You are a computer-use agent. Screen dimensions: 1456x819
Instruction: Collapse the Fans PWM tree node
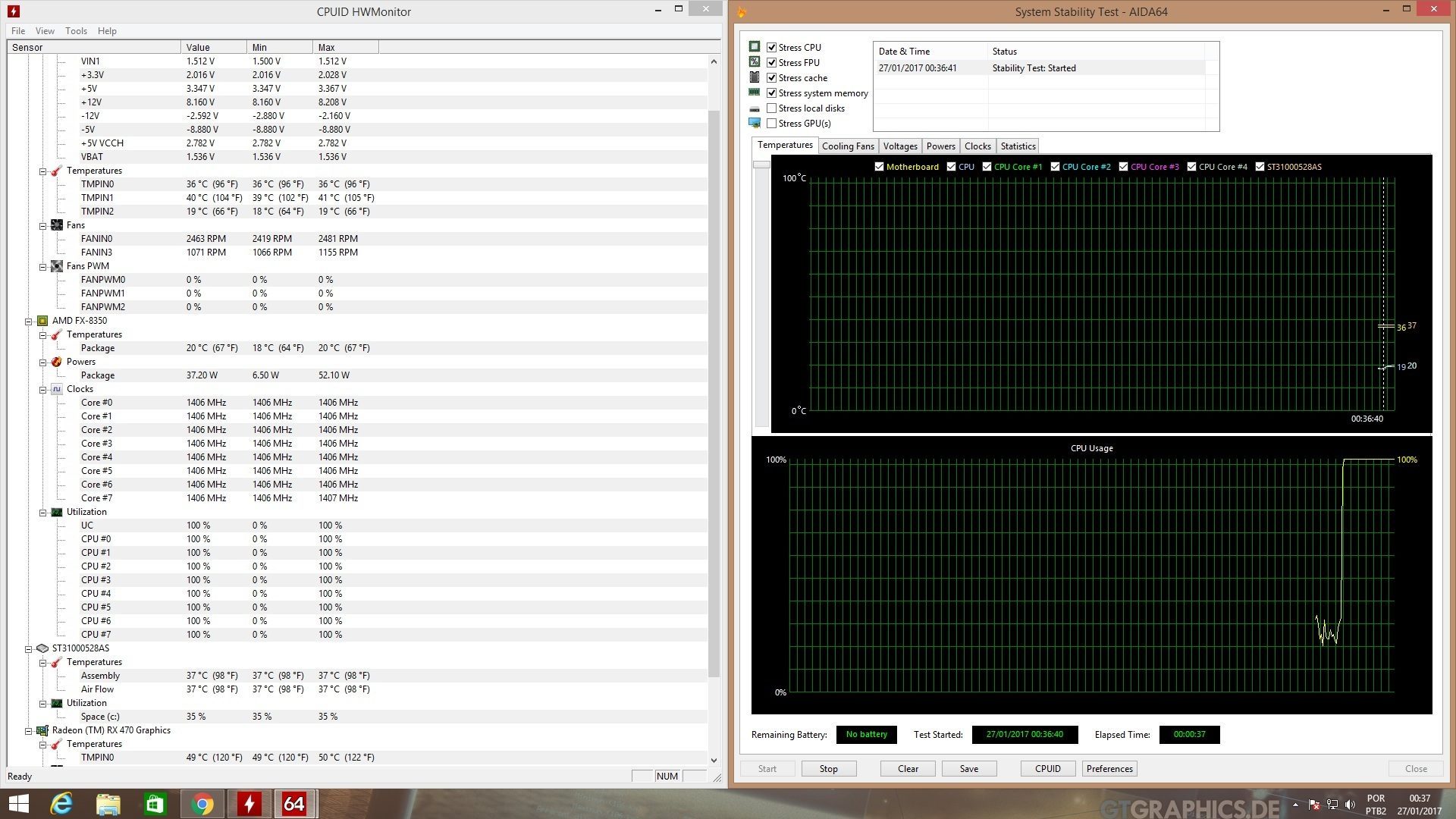[x=43, y=267]
